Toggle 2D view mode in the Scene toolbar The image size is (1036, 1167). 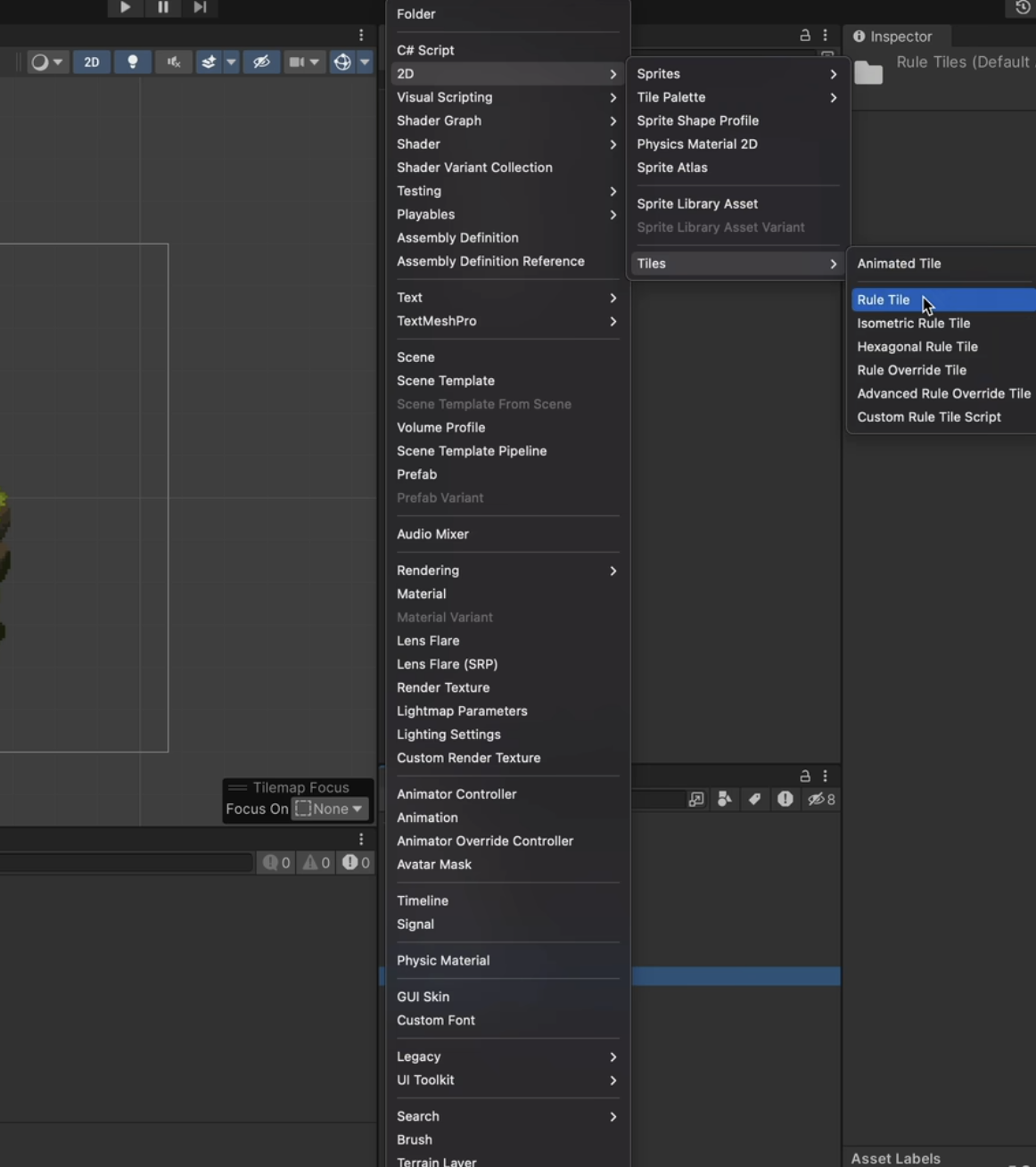tap(91, 62)
